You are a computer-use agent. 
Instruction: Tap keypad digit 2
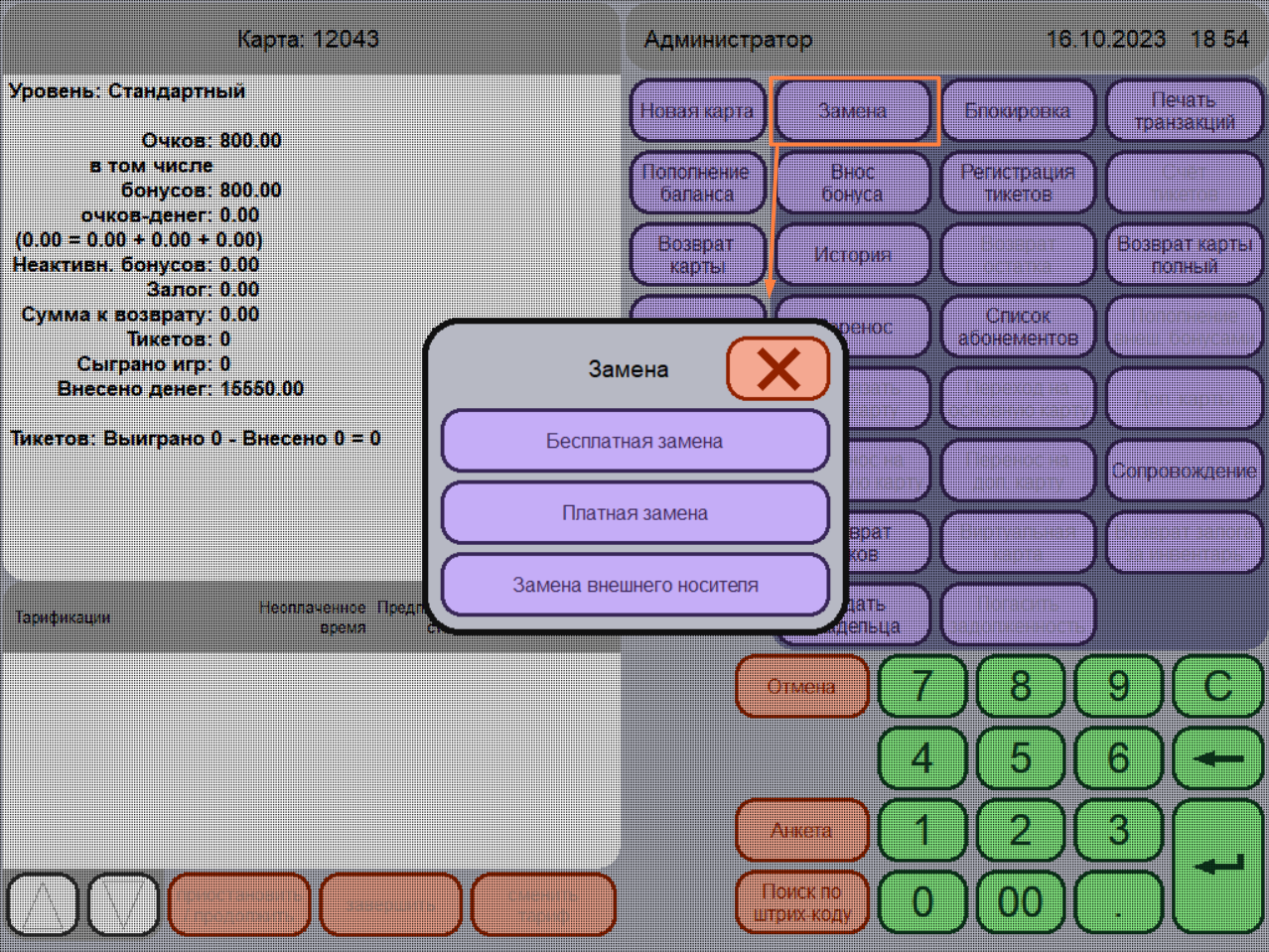click(1021, 830)
